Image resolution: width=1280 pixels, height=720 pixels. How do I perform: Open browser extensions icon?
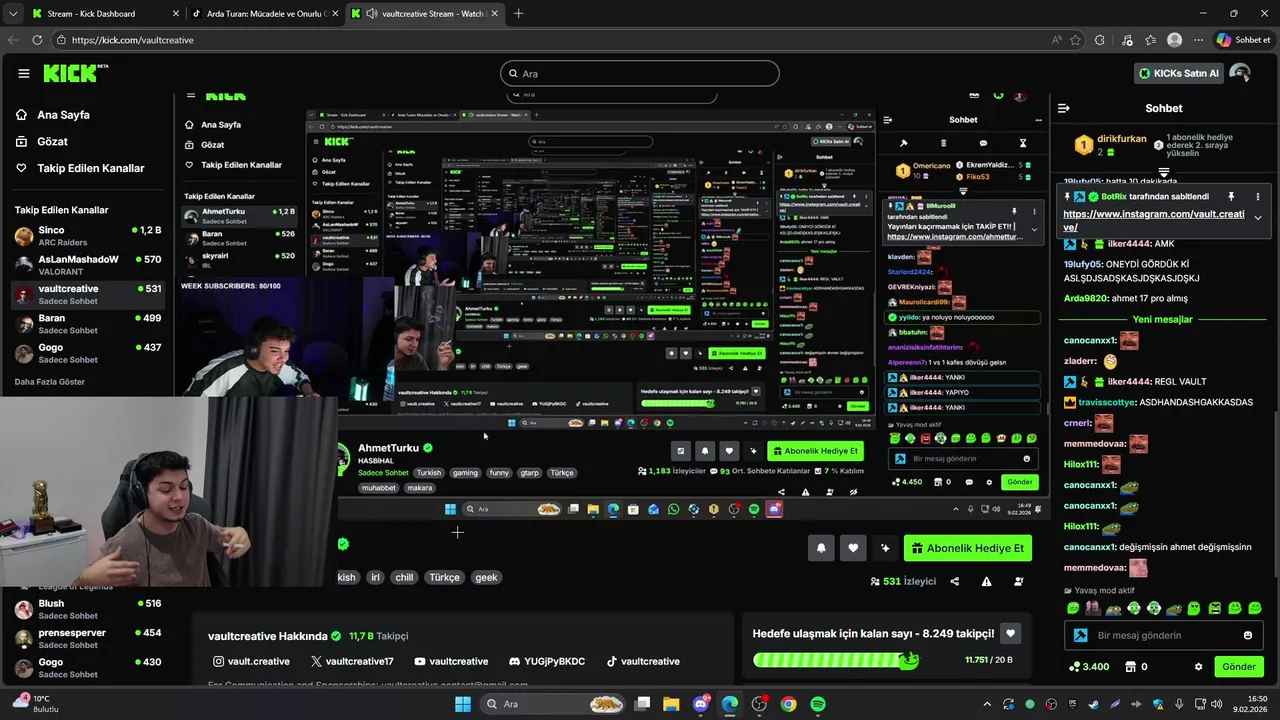[1100, 40]
